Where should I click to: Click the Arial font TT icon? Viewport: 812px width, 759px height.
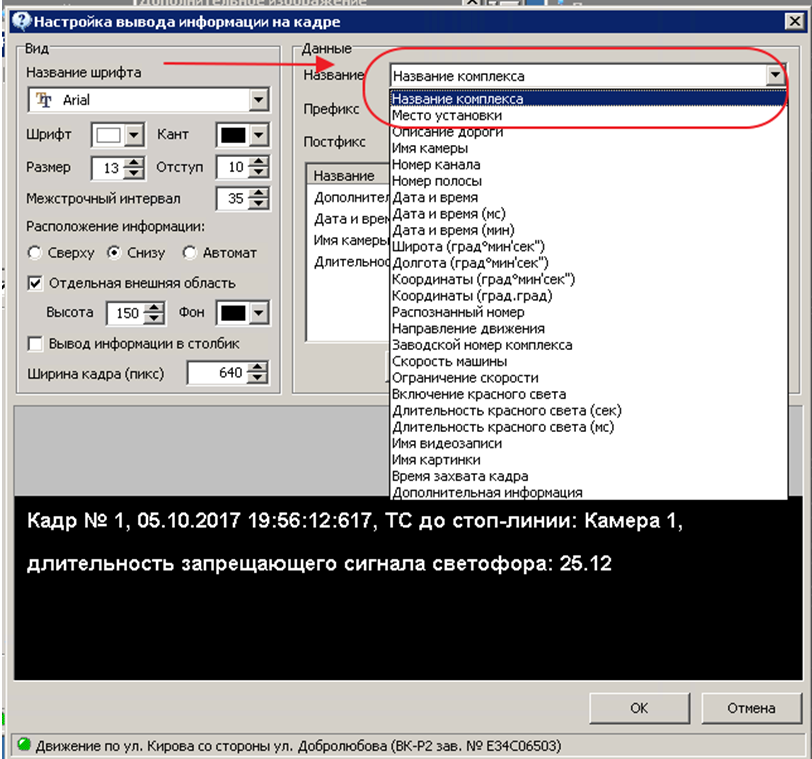click(x=45, y=100)
